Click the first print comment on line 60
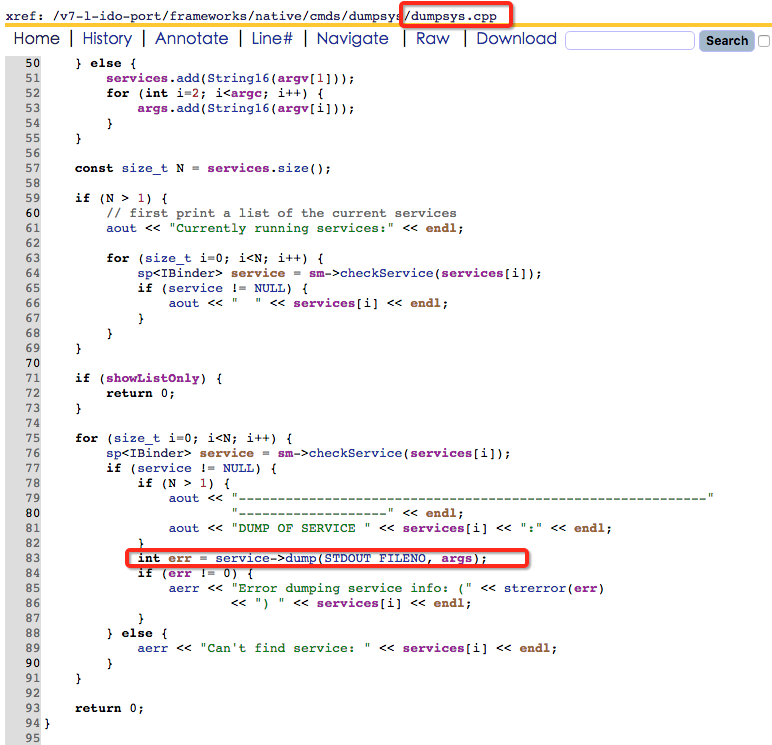This screenshot has height=745, width=772. click(x=281, y=213)
